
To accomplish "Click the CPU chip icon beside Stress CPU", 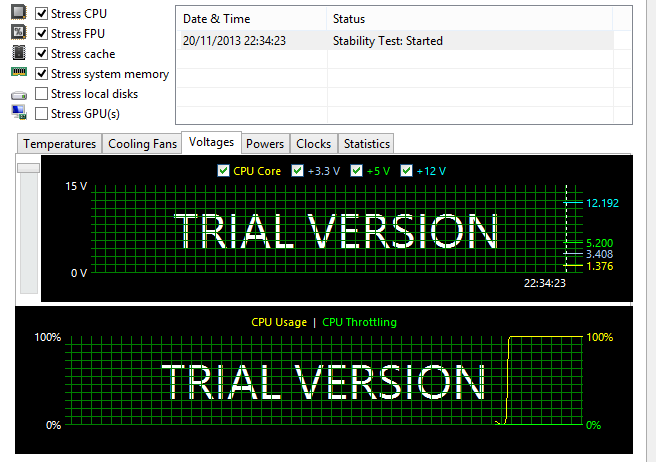I will point(18,14).
